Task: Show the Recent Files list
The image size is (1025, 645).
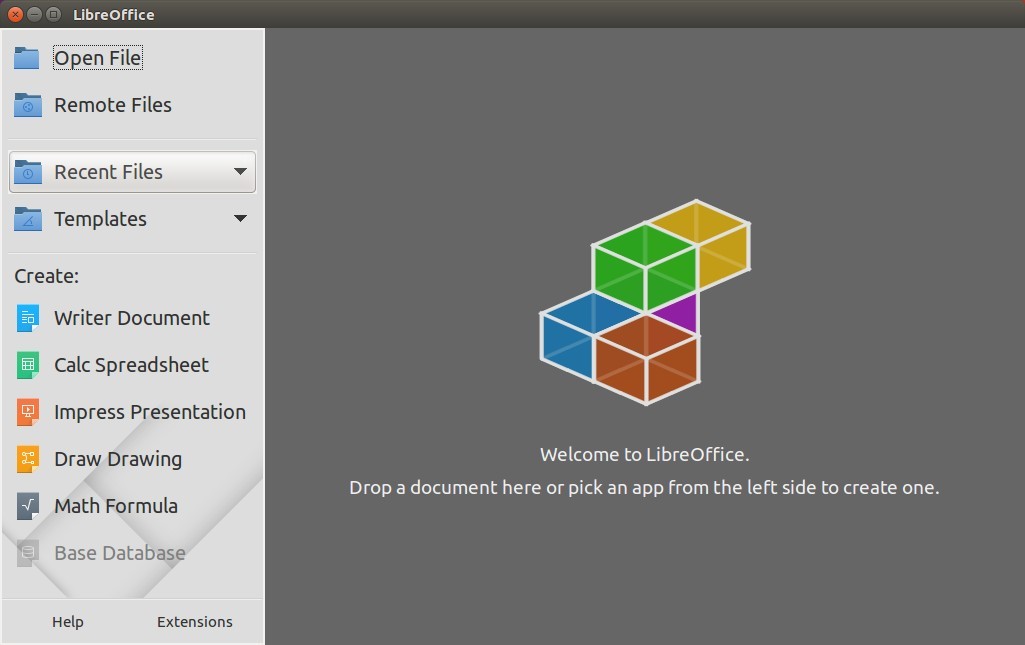Action: 132,172
